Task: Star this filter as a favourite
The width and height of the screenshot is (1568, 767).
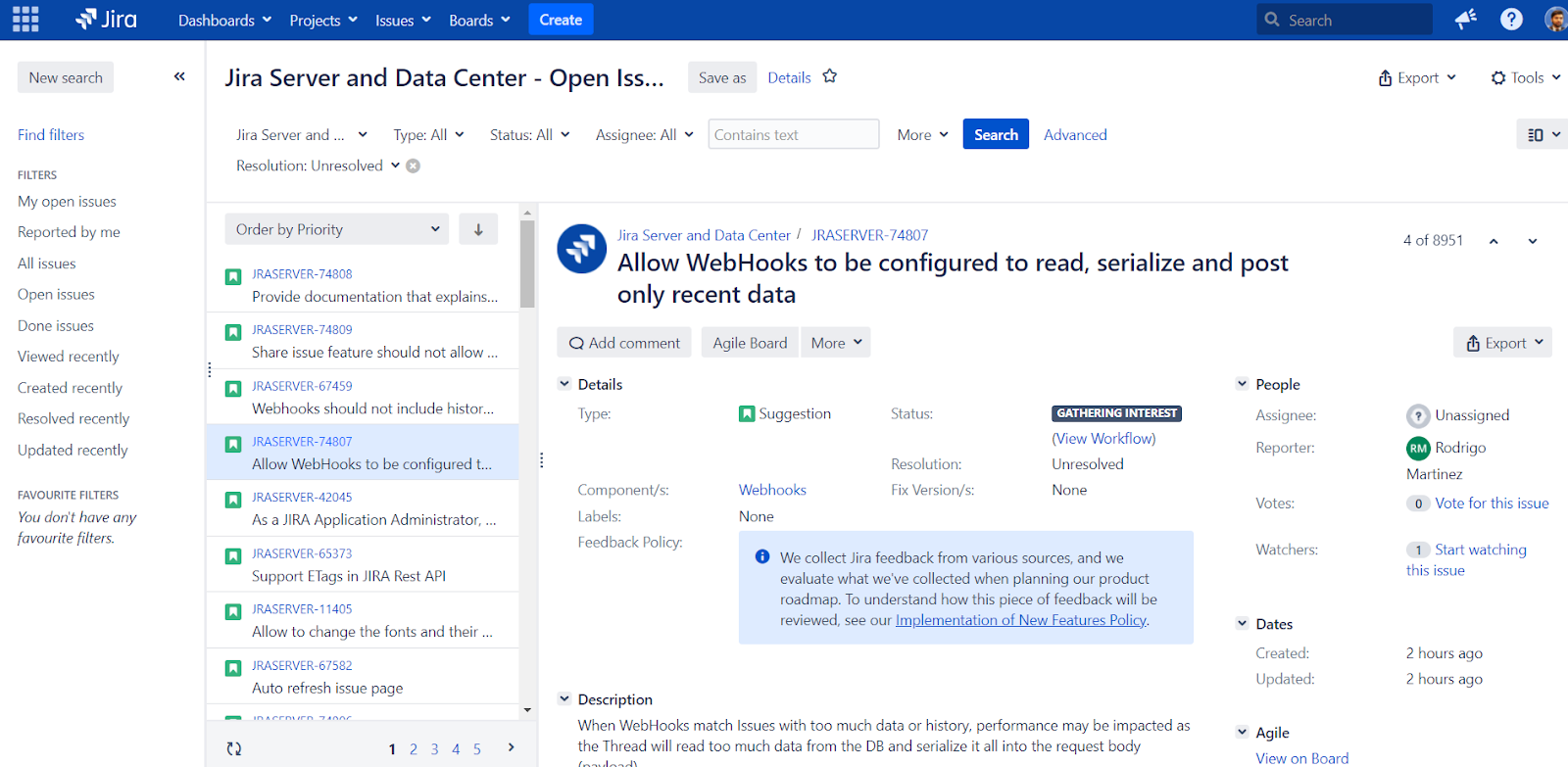Action: pos(830,76)
